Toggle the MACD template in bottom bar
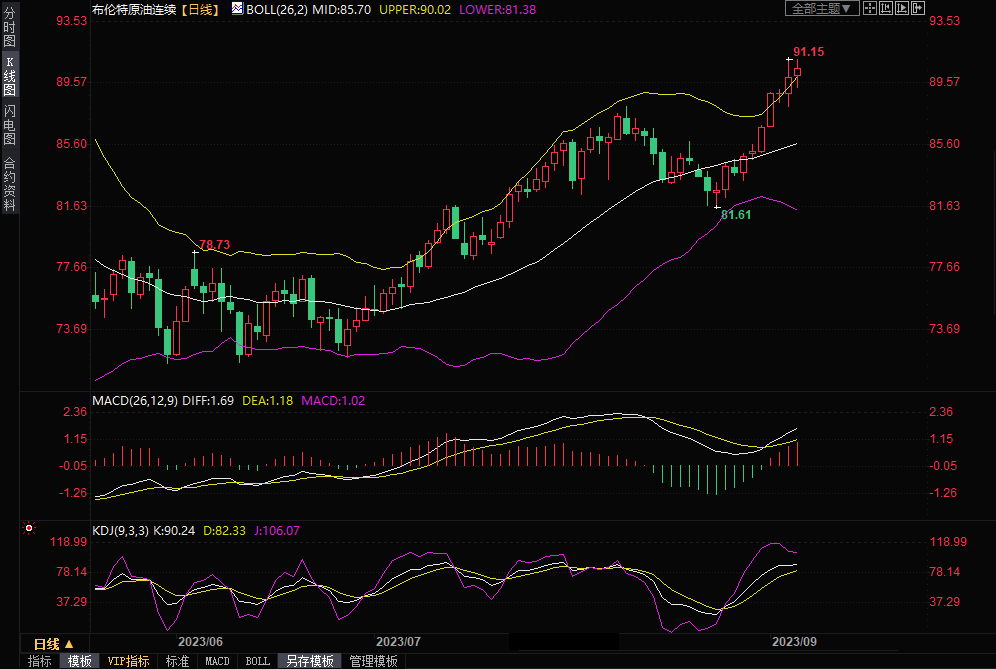The width and height of the screenshot is (996, 669). coord(217,661)
